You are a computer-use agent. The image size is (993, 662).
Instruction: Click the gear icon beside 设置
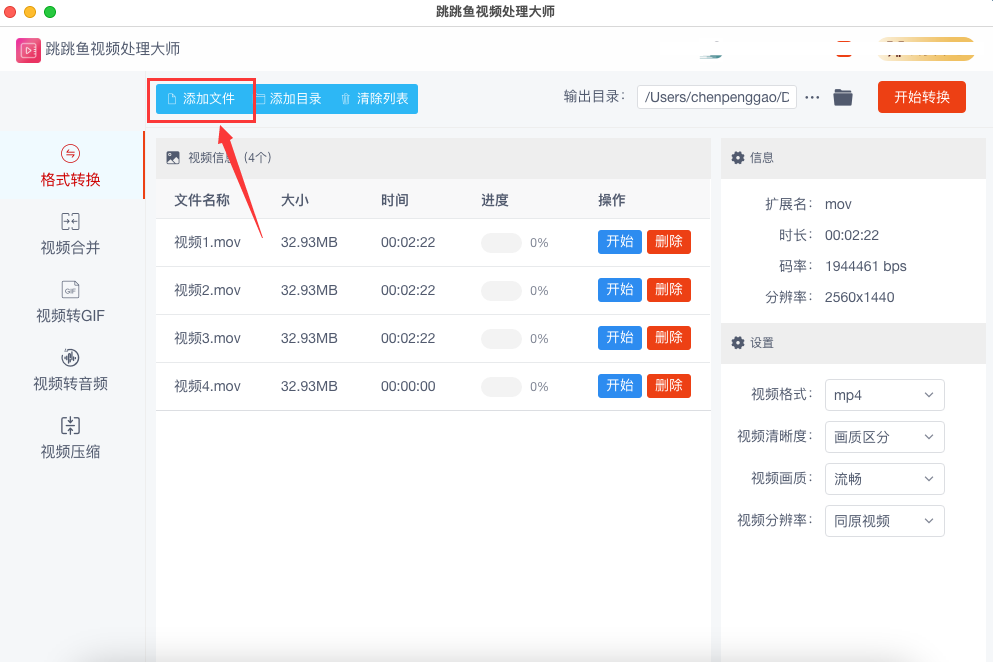[738, 343]
